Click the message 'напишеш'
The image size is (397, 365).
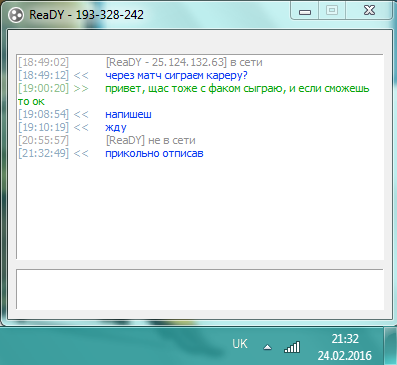128,114
